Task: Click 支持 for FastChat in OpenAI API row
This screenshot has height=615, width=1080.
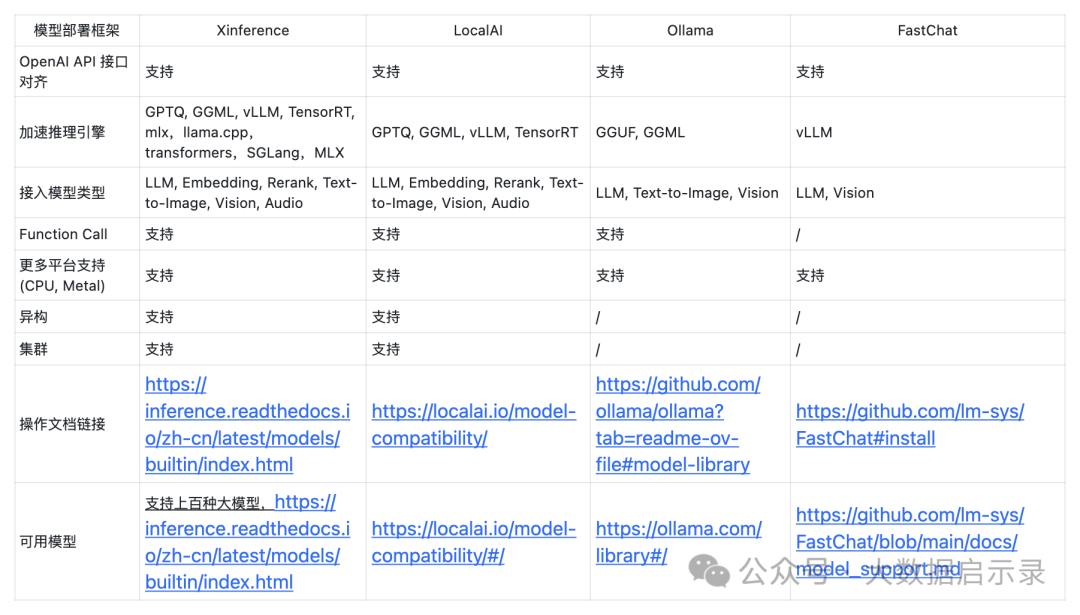Action: (x=810, y=72)
